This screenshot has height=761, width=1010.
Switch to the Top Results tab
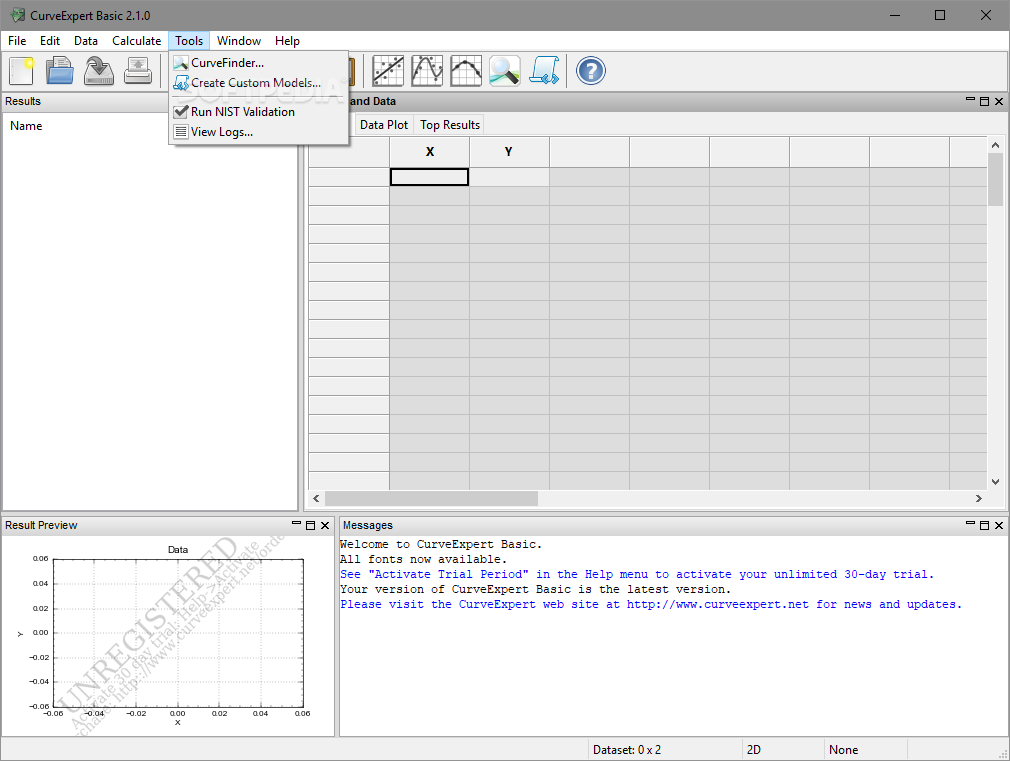(450, 124)
